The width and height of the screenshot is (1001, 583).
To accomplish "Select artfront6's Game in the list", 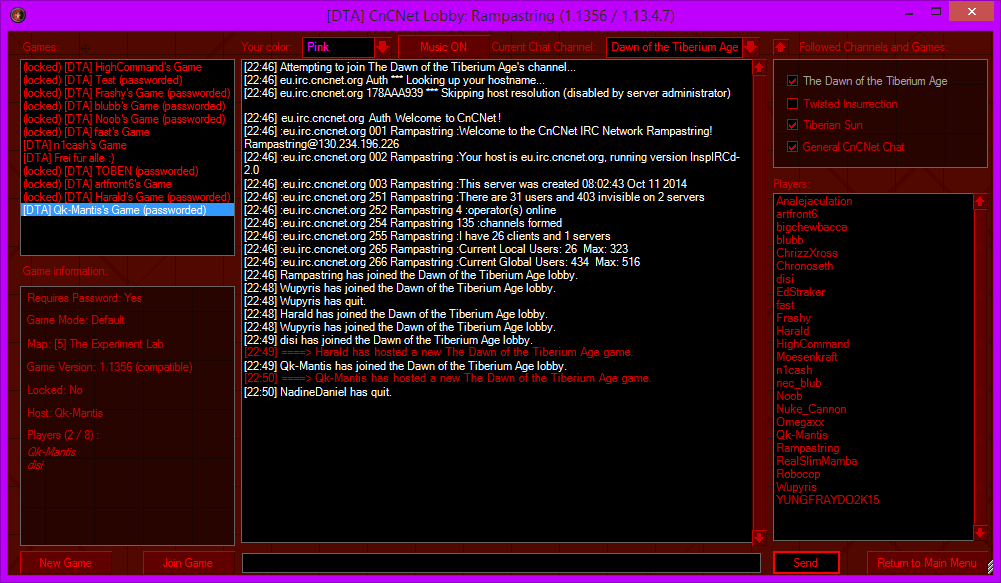I will pos(128,184).
